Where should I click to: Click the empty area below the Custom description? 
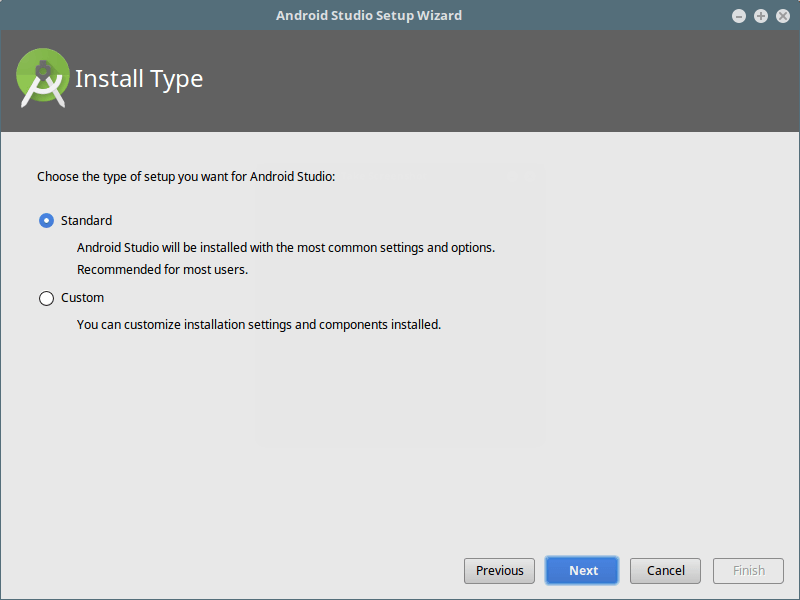400,440
